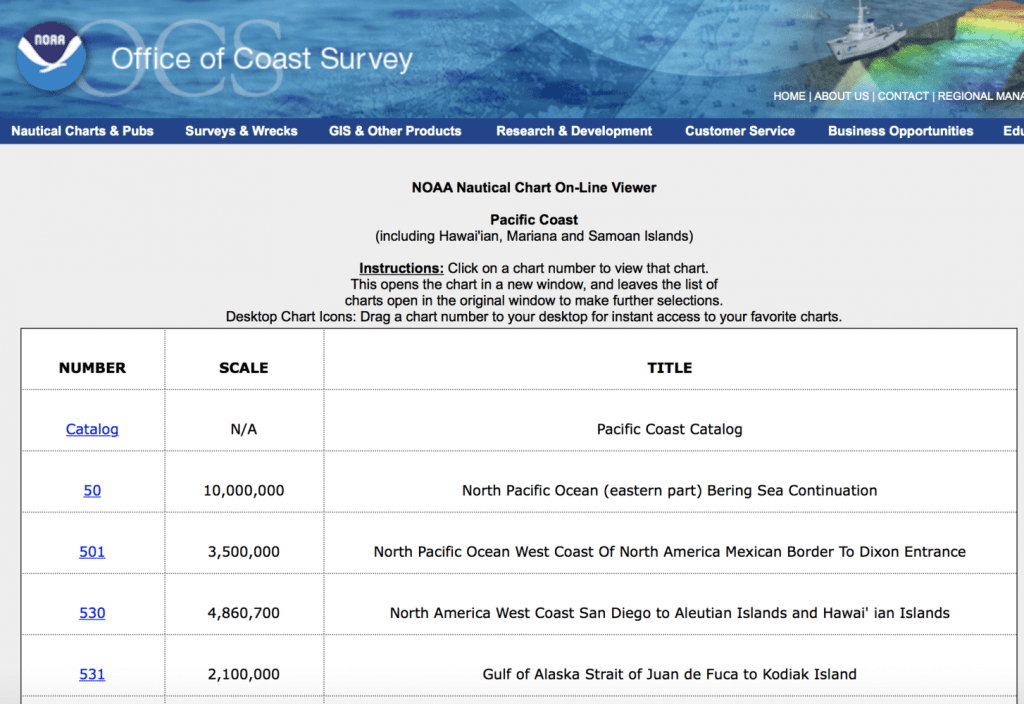Open chart 501 Mexican Border To Dixon Entrance
1024x704 pixels.
click(92, 551)
